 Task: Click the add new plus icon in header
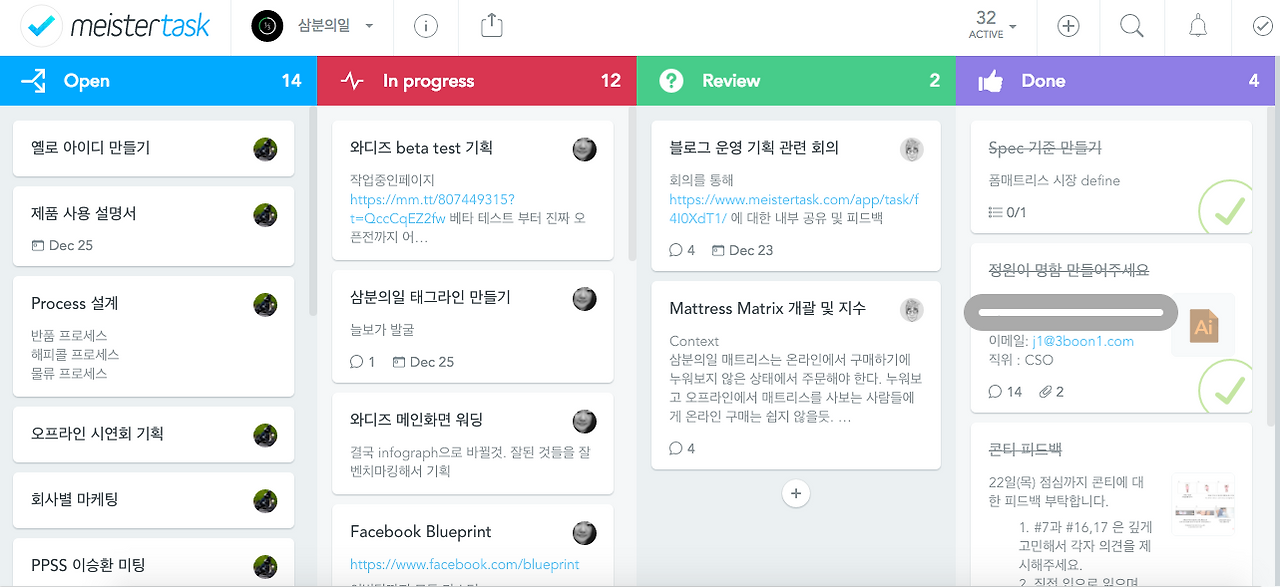1068,27
